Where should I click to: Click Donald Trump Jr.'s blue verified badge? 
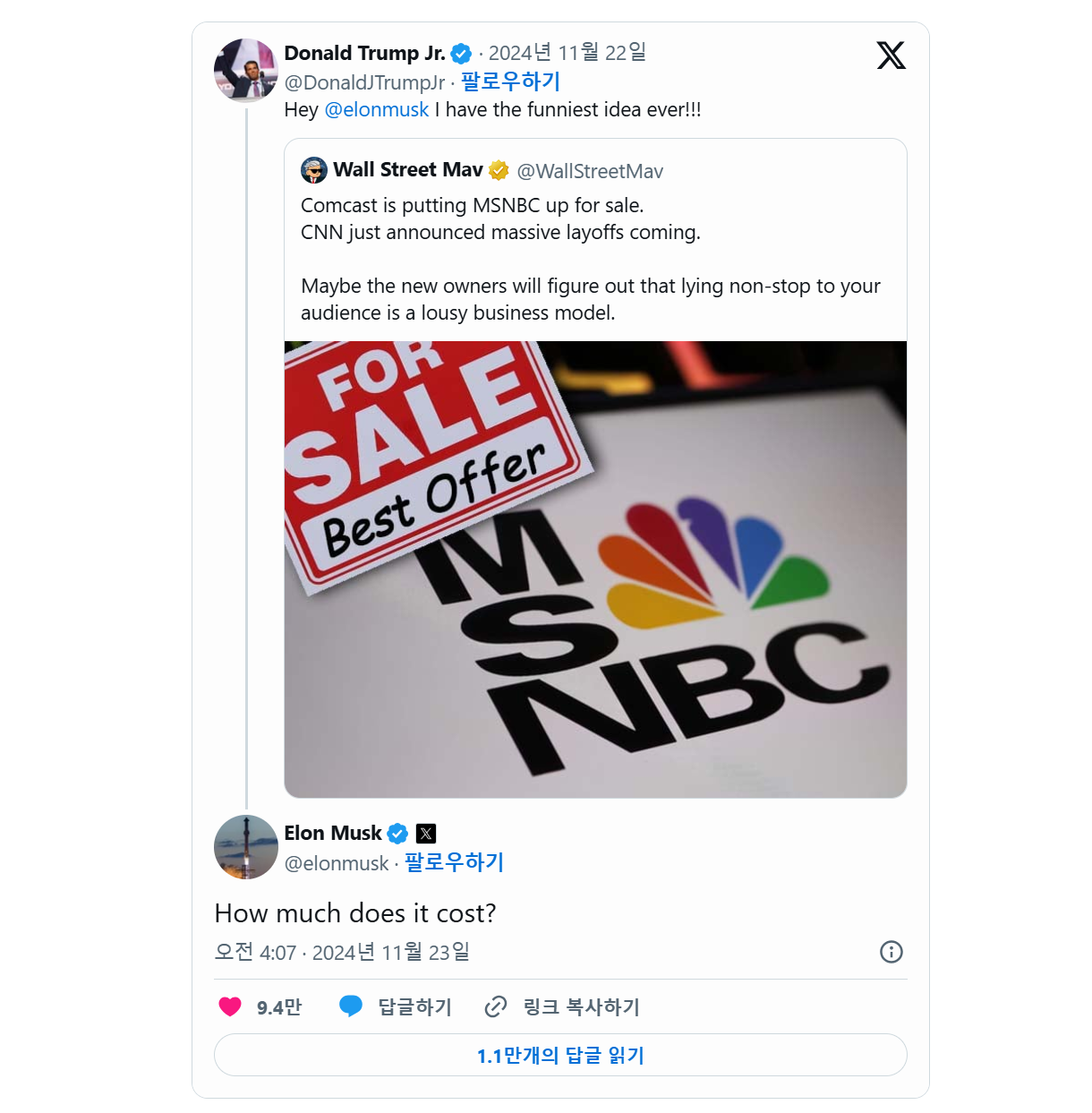461,54
